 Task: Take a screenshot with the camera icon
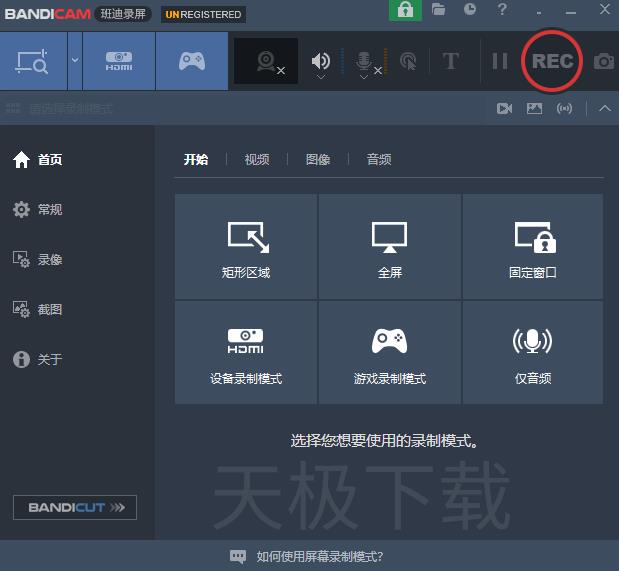604,61
